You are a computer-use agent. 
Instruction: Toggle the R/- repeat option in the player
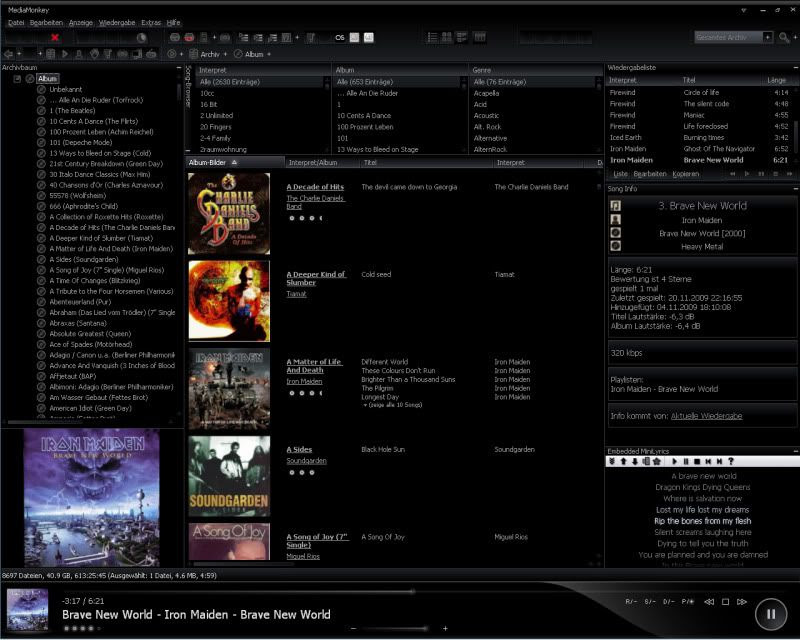click(631, 602)
